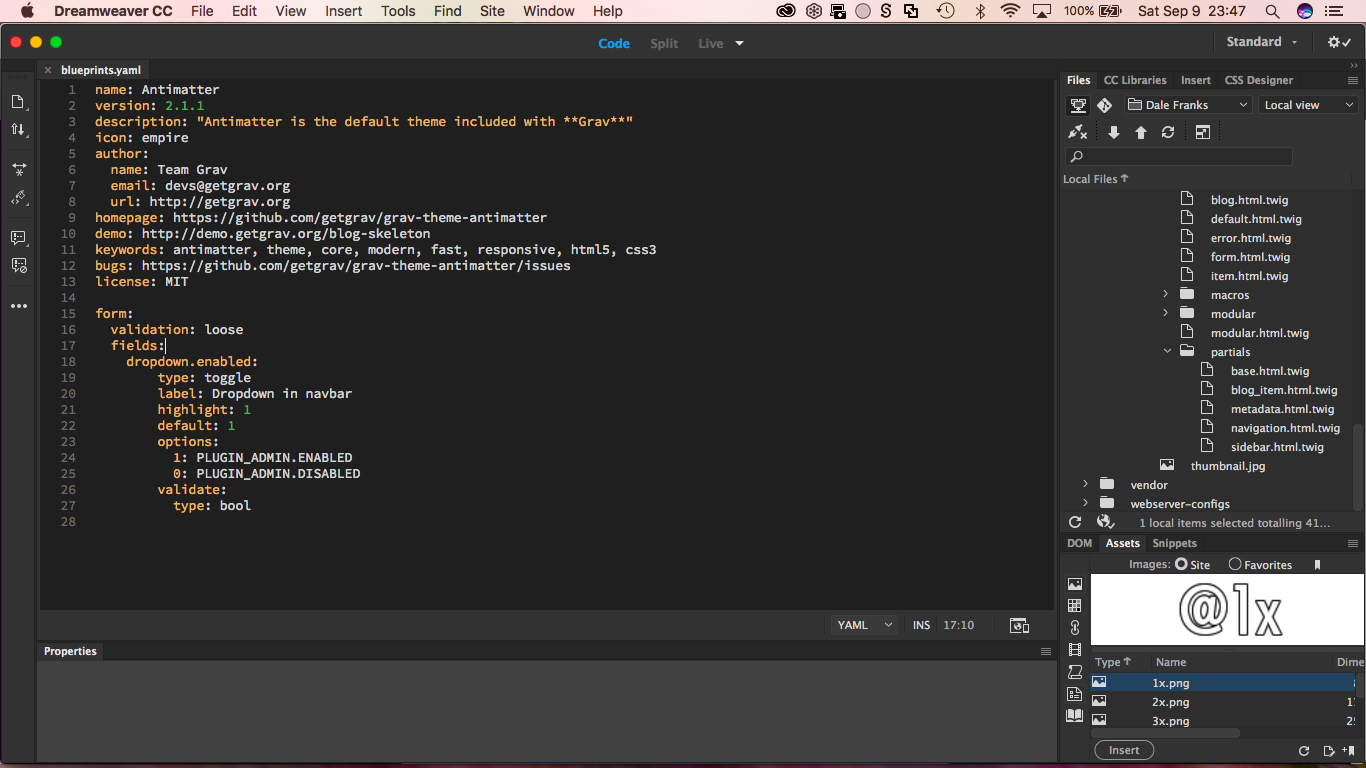The width and height of the screenshot is (1366, 768).
Task: Click the Synchronize icon in Files toolbar
Action: [x=1167, y=132]
